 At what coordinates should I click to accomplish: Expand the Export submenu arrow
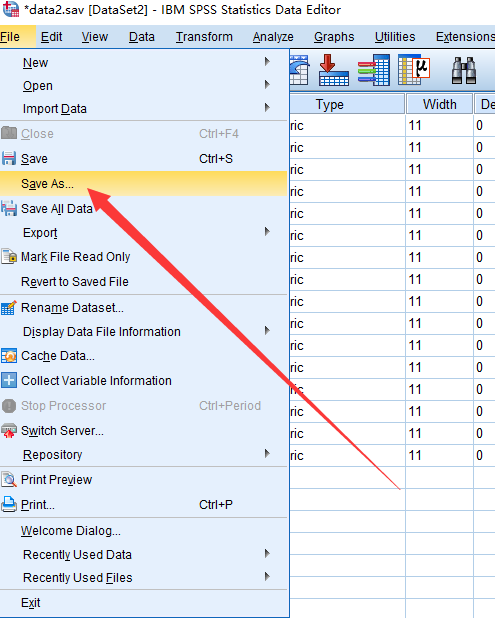coord(267,232)
